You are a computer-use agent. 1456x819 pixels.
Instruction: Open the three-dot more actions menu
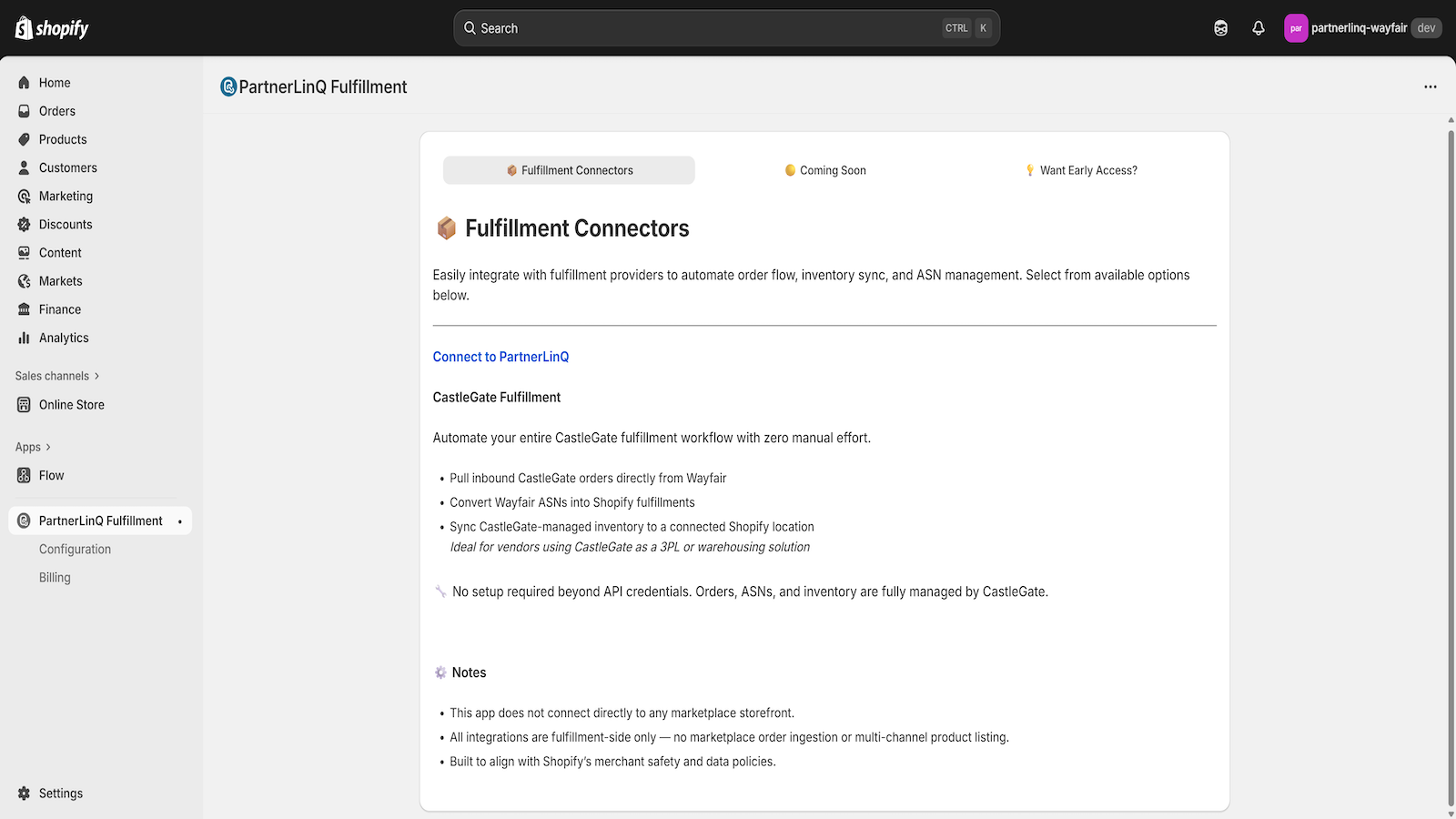[1430, 87]
